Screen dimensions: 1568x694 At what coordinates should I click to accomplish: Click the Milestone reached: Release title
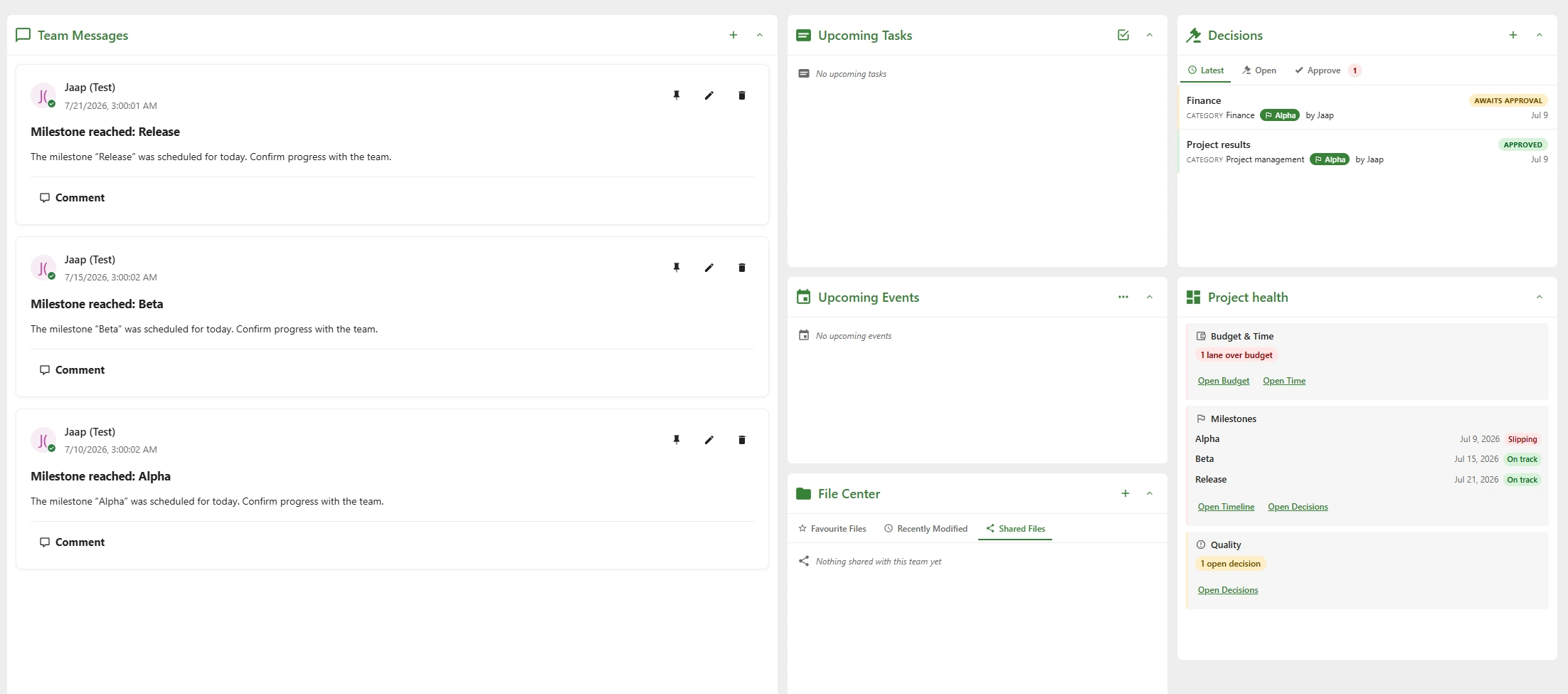tap(105, 132)
